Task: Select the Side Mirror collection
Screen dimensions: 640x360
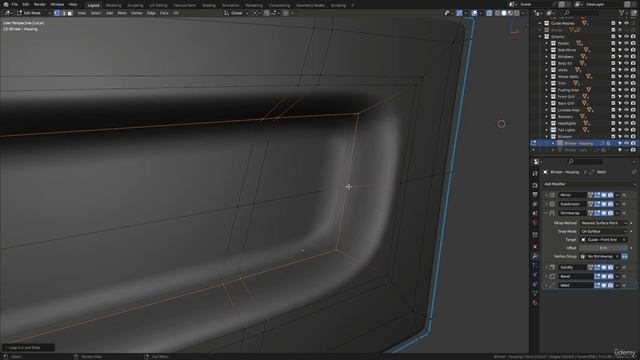Action: pos(567,50)
